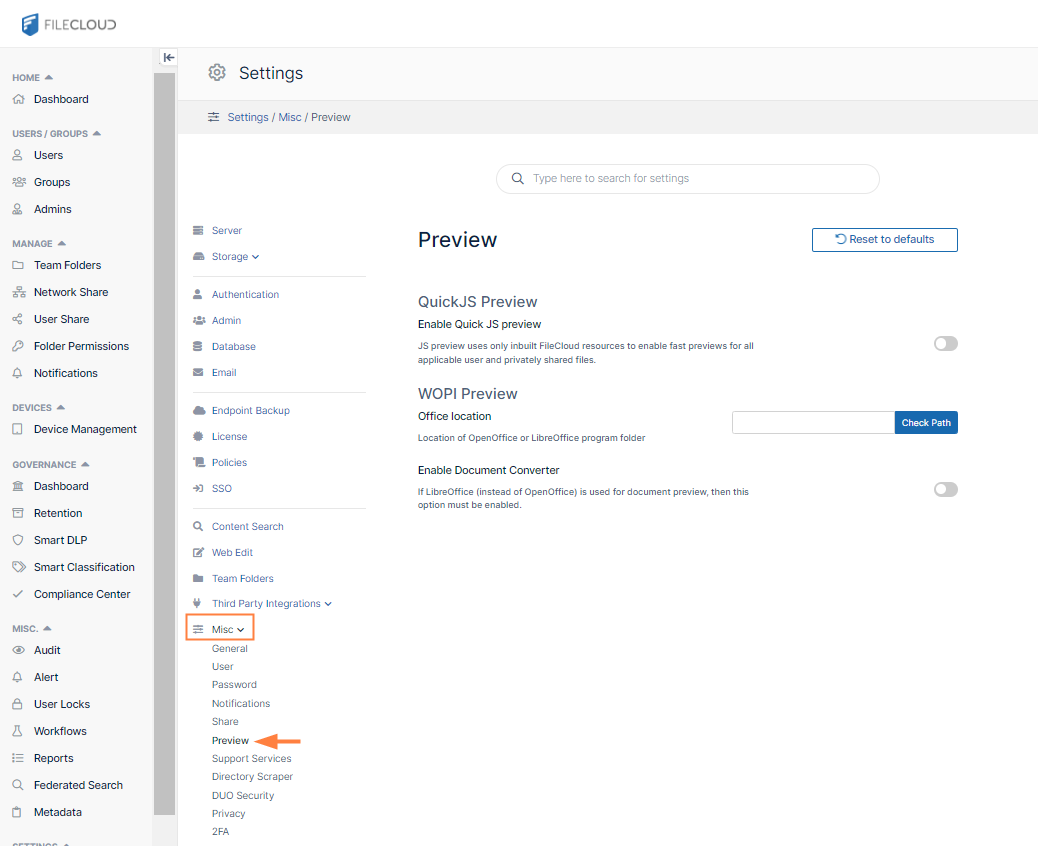Click the sidebar collapse arrow icon
The height and width of the screenshot is (846, 1038).
pyautogui.click(x=169, y=58)
